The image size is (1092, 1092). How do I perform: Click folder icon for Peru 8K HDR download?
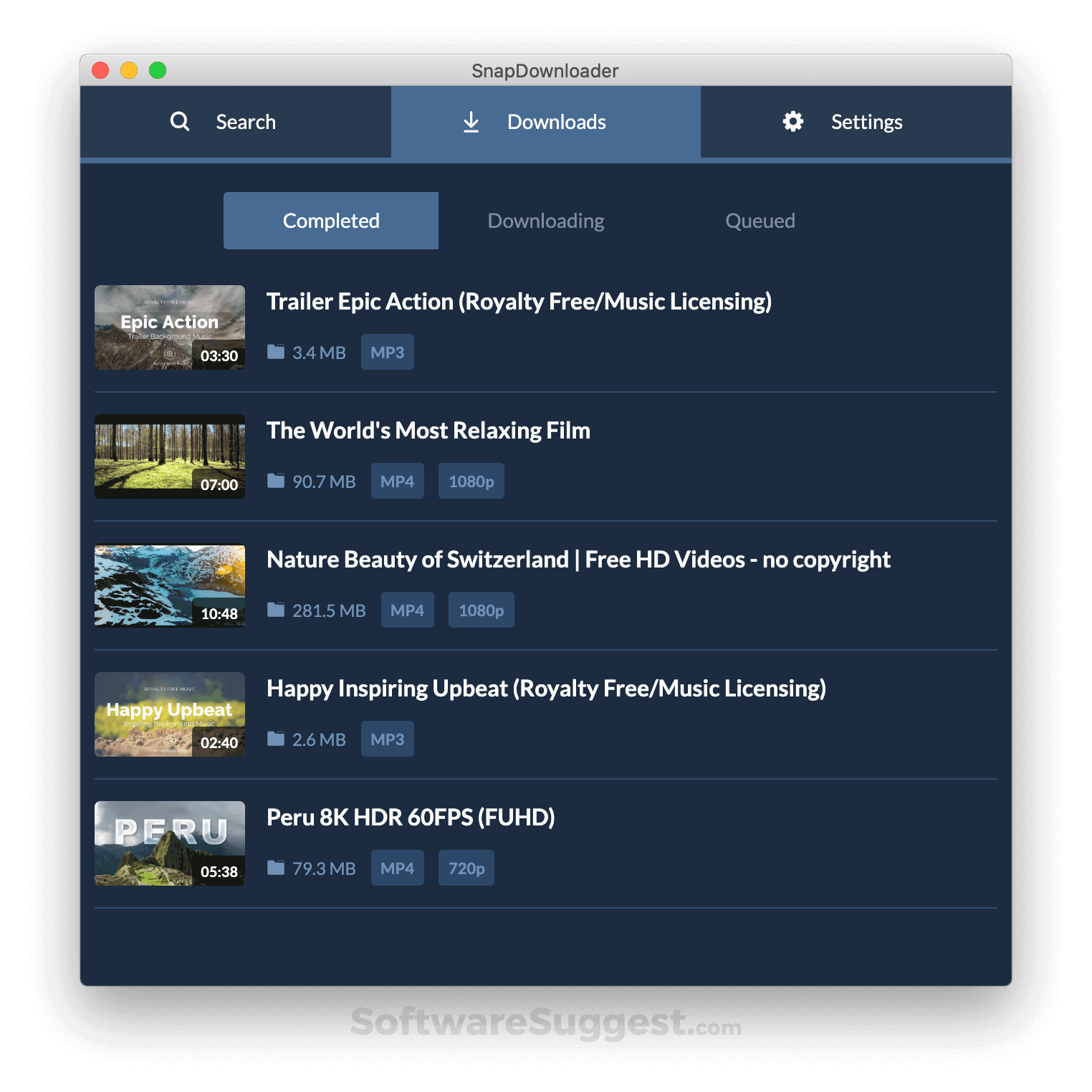click(276, 868)
